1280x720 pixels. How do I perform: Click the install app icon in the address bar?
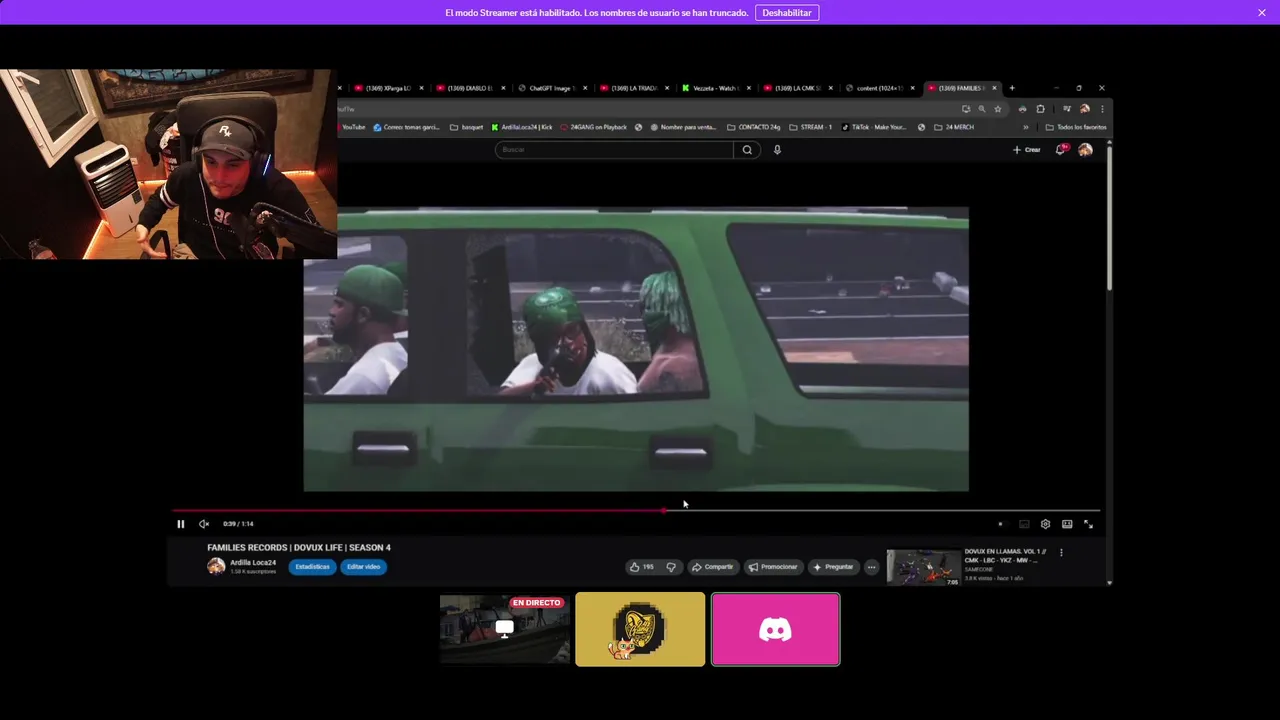point(965,109)
